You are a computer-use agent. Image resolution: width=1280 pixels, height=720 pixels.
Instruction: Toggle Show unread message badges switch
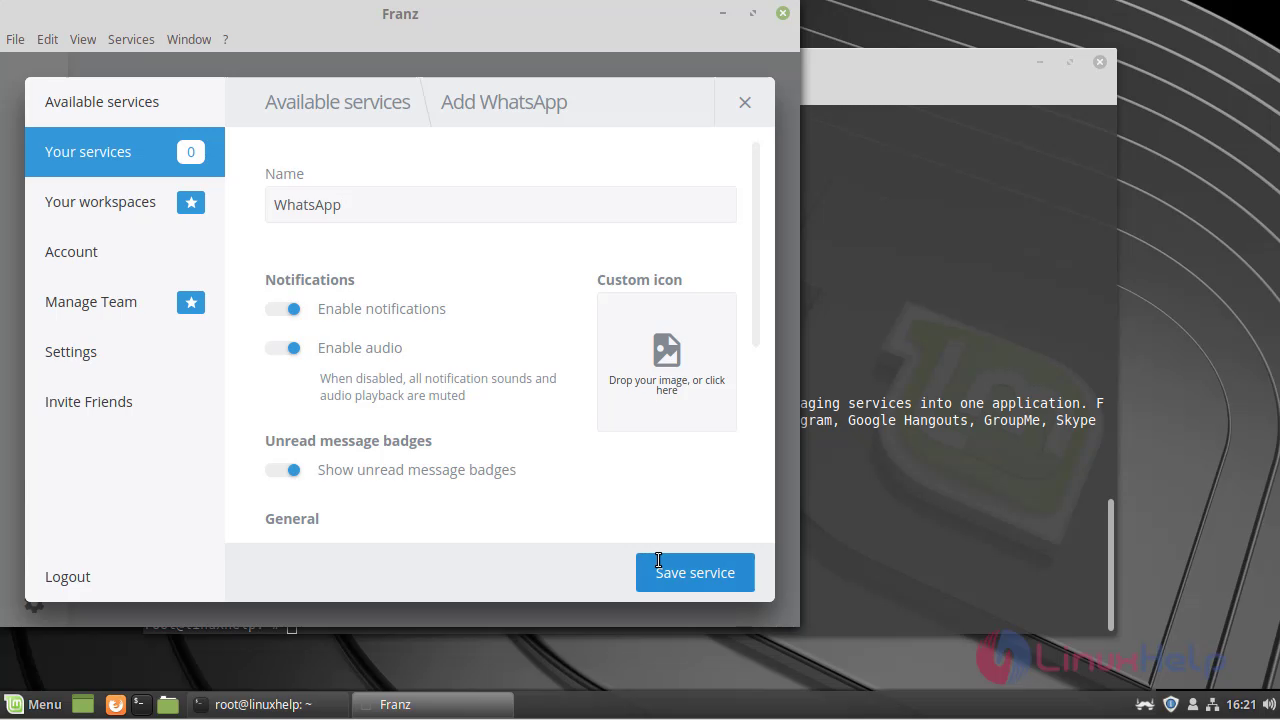(283, 470)
